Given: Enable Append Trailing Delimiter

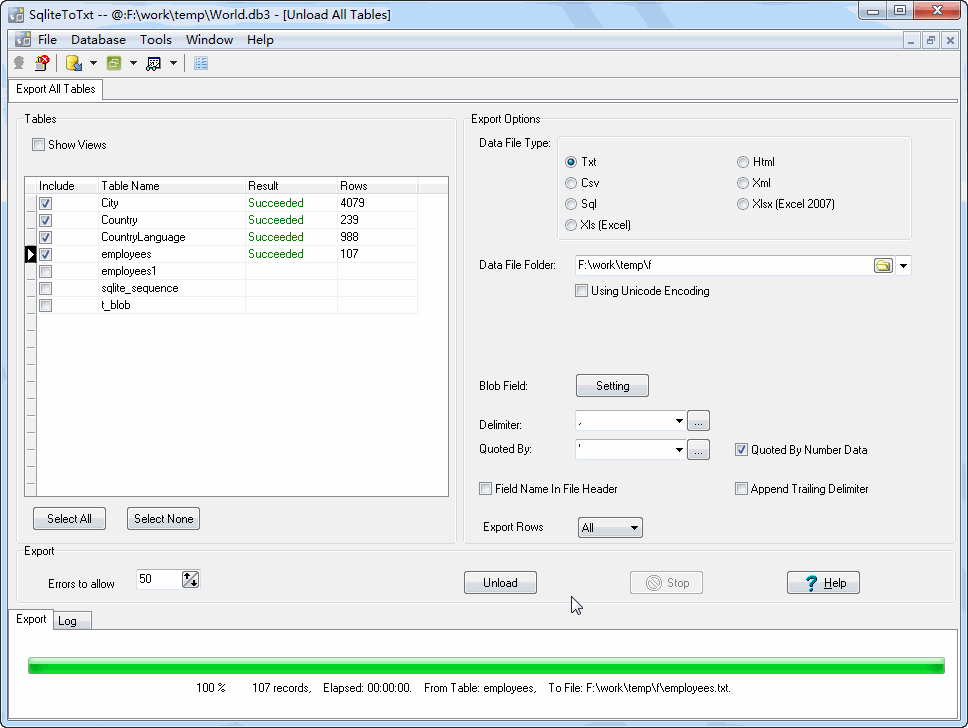Looking at the screenshot, I should coord(741,489).
